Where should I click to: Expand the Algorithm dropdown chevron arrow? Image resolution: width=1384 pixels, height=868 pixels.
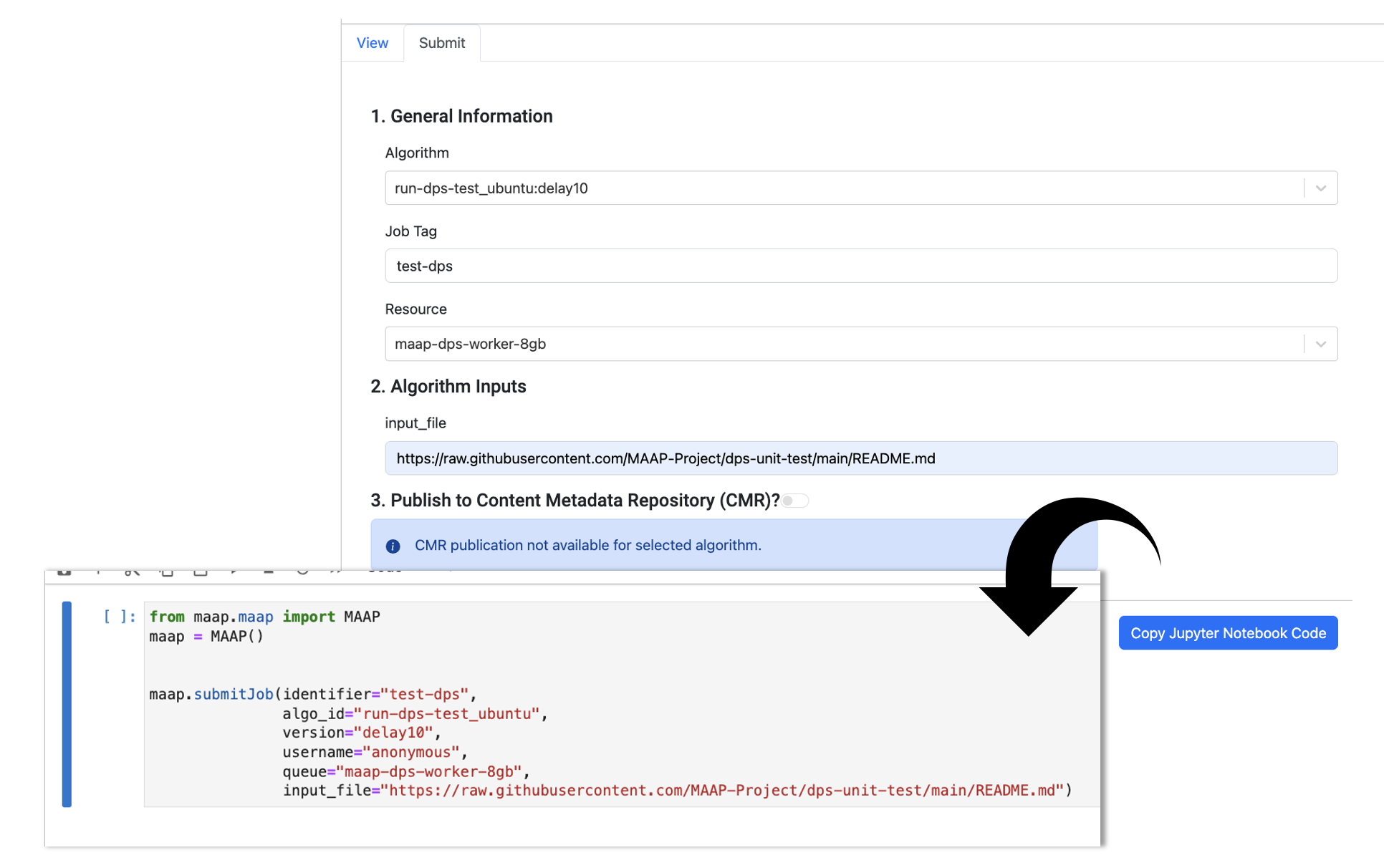point(1321,188)
